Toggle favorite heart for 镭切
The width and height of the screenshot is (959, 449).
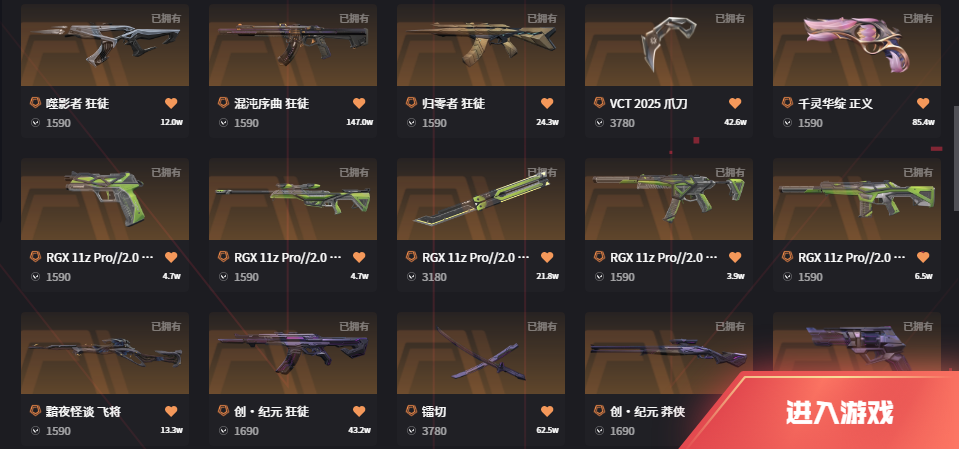click(547, 412)
